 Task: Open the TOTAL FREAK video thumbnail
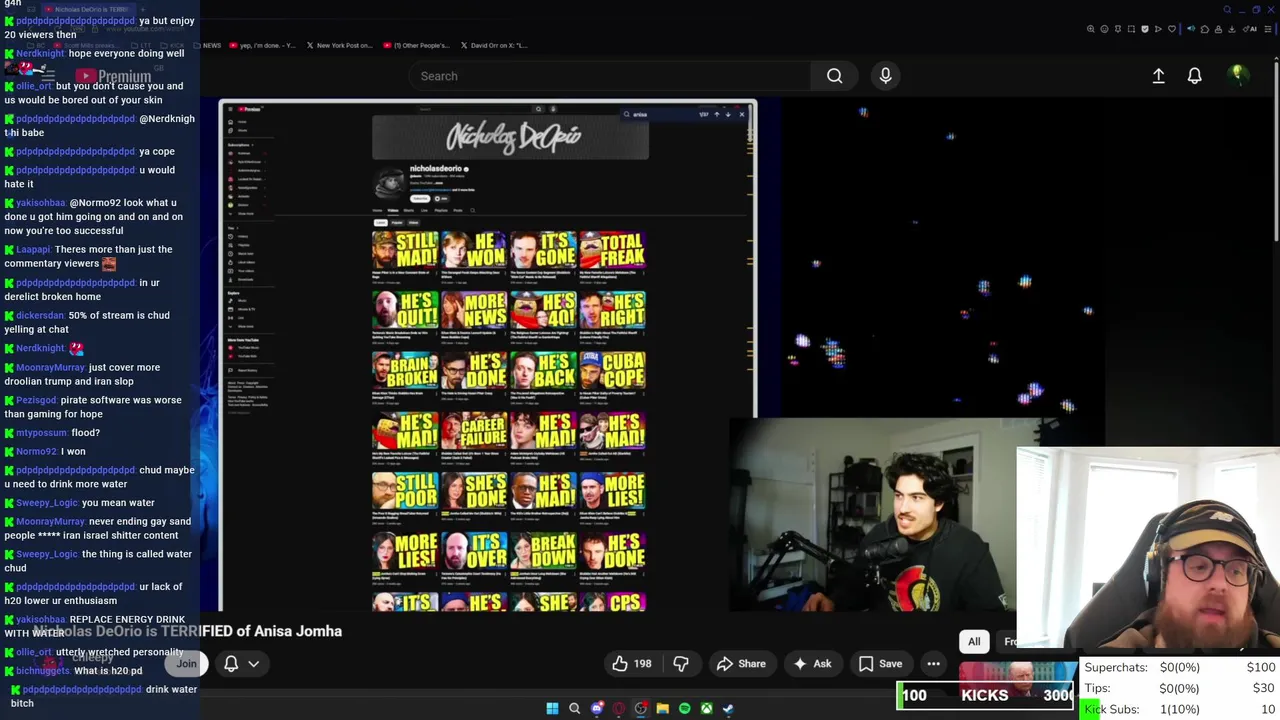click(x=612, y=250)
